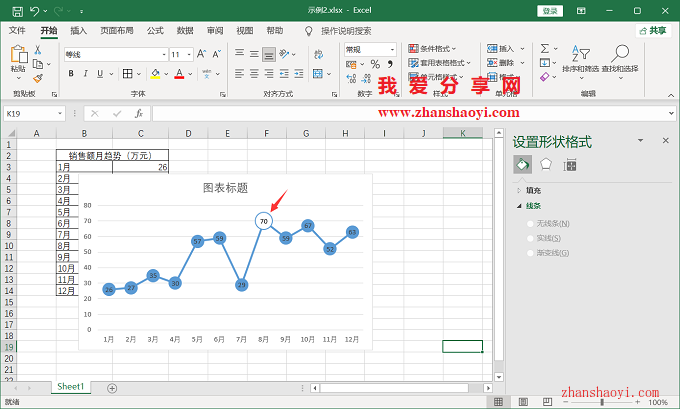Click the Copy icon in clipboard group
This screenshot has height=409, width=680.
pyautogui.click(x=38, y=64)
